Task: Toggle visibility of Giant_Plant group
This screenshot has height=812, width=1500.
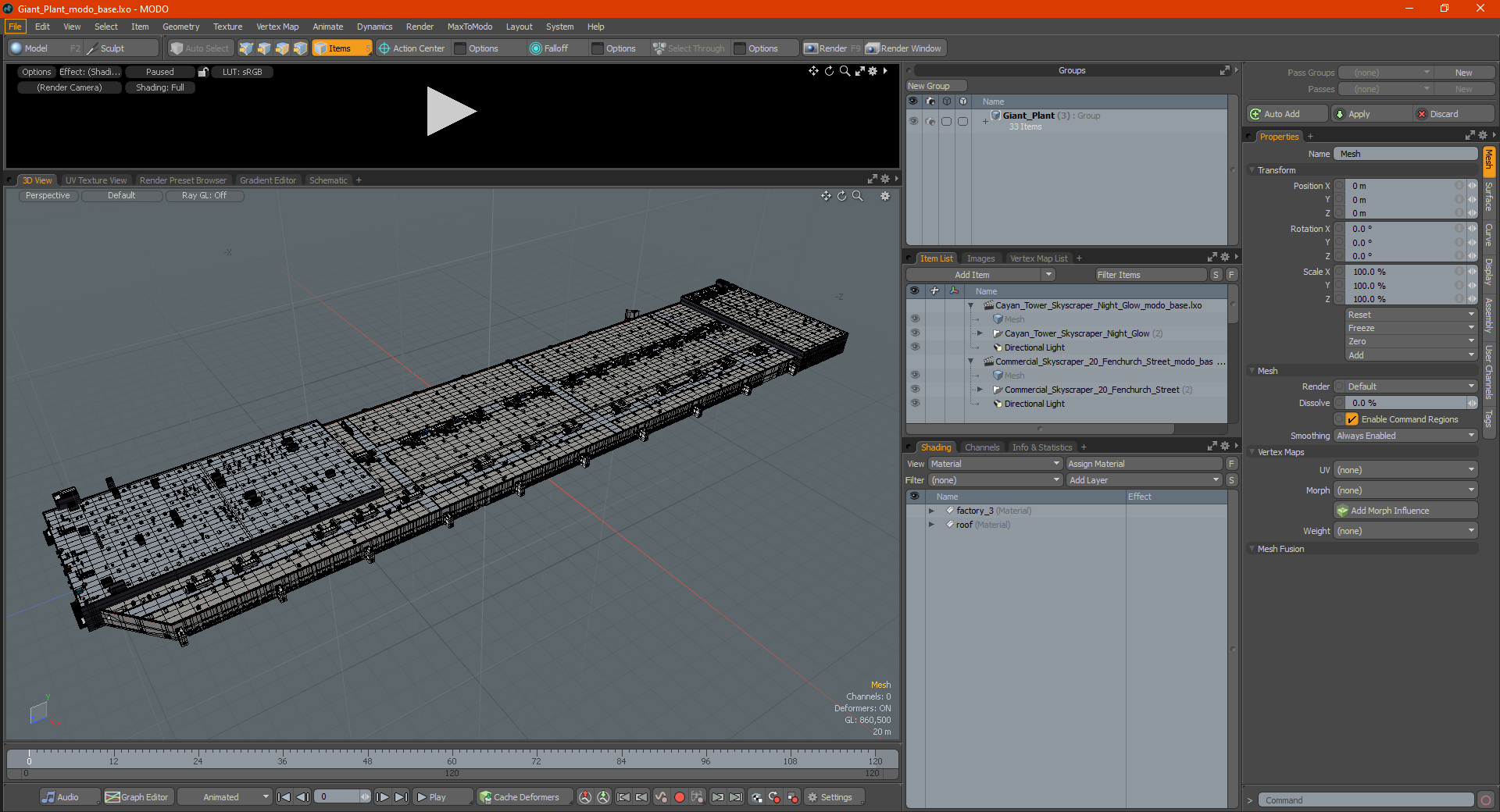Action: click(x=913, y=121)
